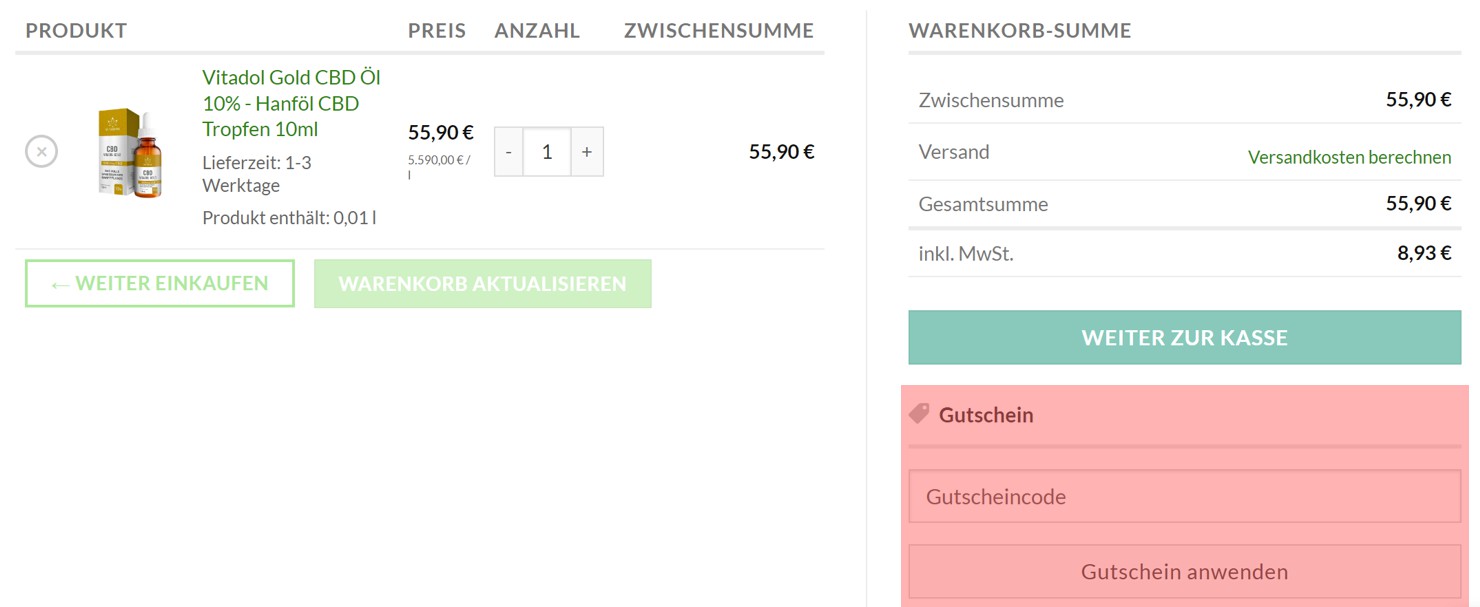The width and height of the screenshot is (1480, 607).
Task: Decrease the quantity with minus button
Action: coord(509,152)
